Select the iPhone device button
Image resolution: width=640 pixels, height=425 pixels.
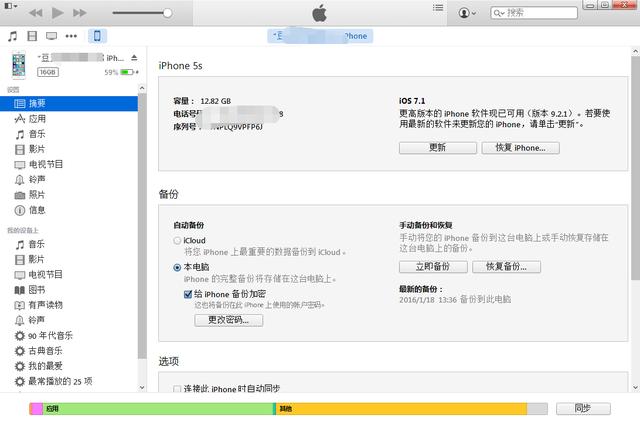(x=97, y=36)
